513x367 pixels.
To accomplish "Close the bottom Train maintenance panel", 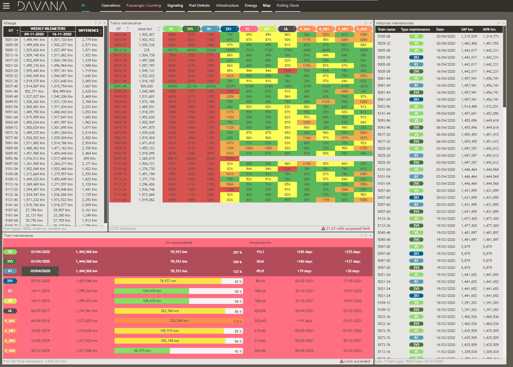I will [x=370, y=236].
